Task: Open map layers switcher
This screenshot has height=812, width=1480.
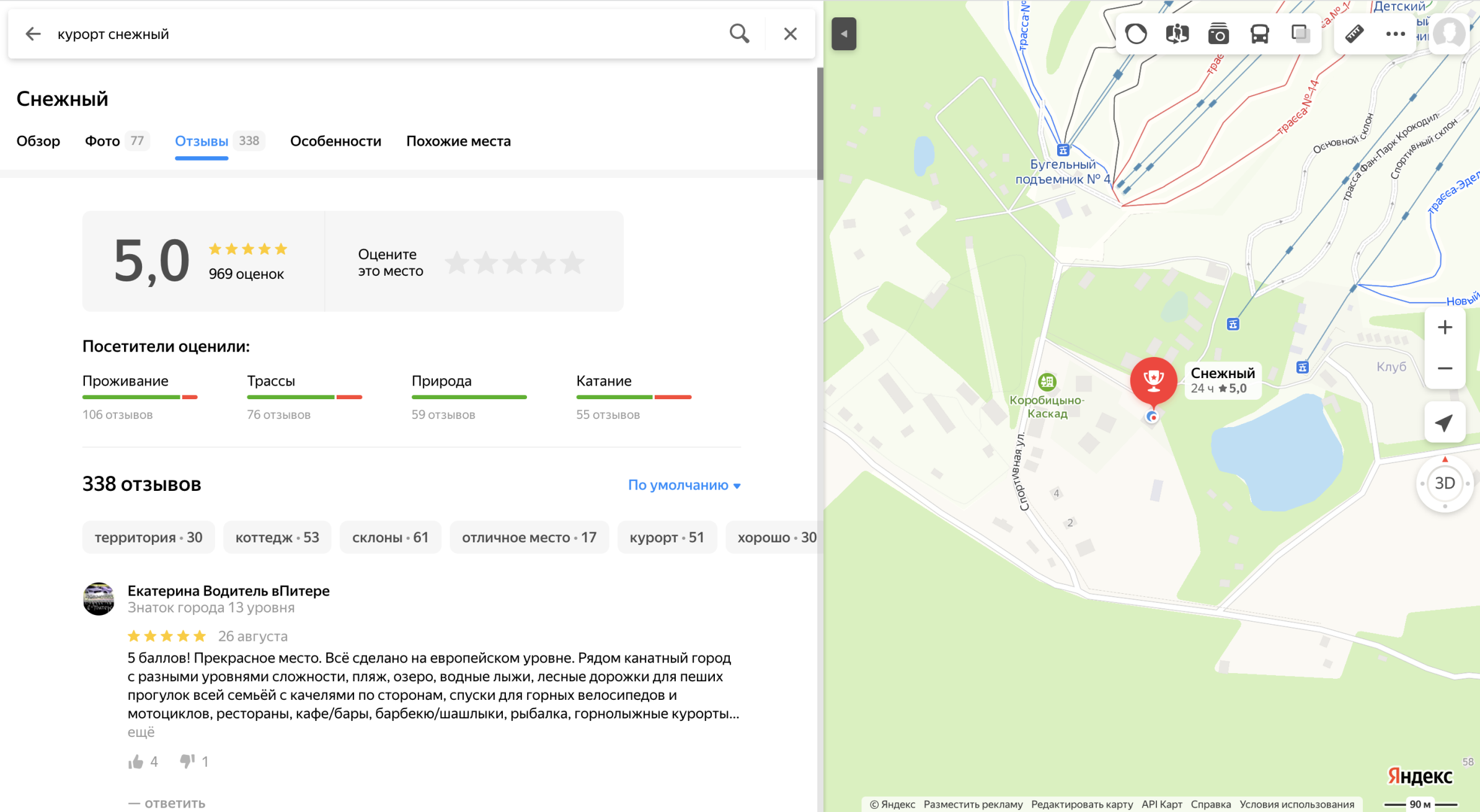Action: tap(1300, 33)
